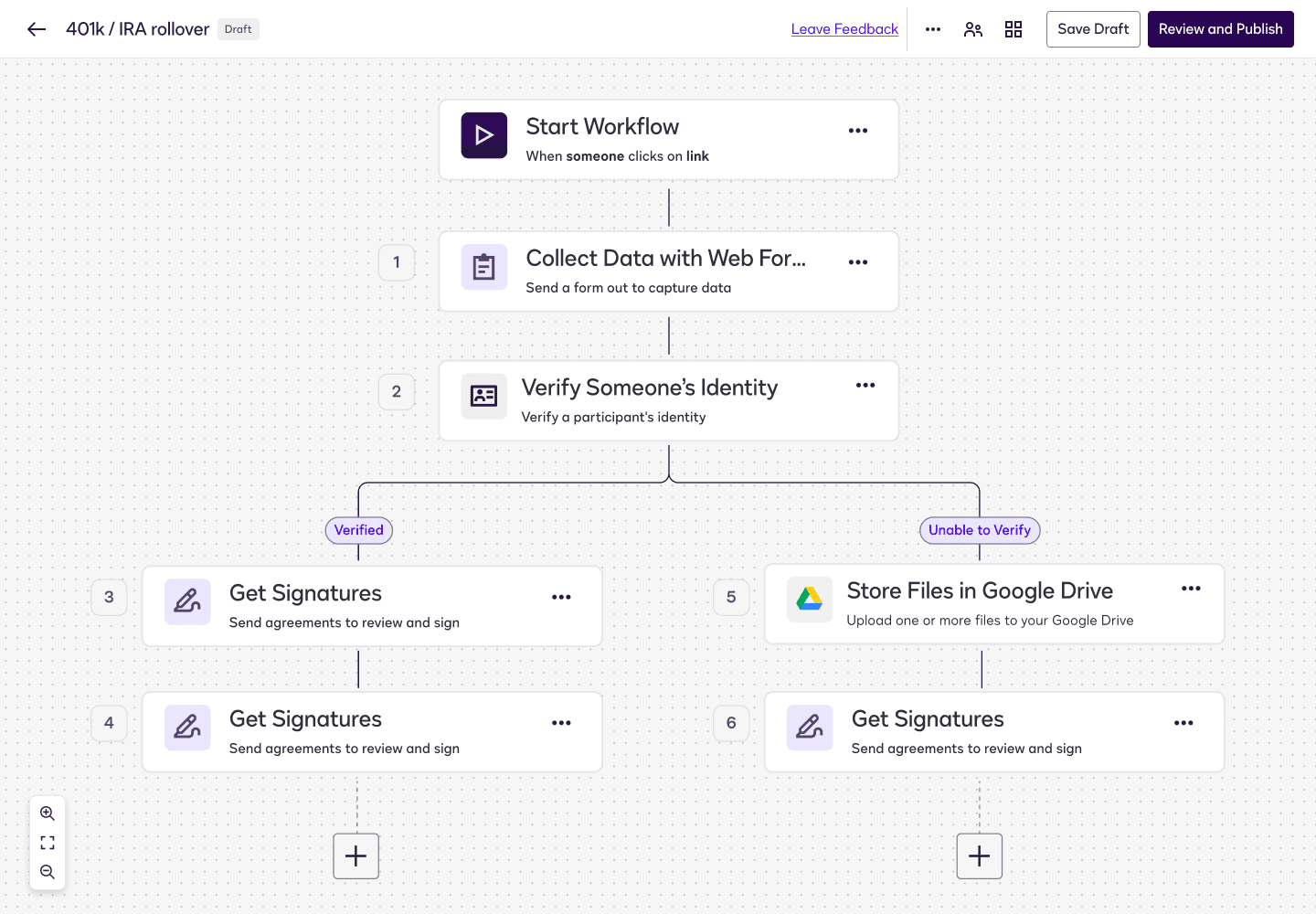1316x914 pixels.
Task: Click the Google Drive icon on step 5
Action: [x=810, y=600]
